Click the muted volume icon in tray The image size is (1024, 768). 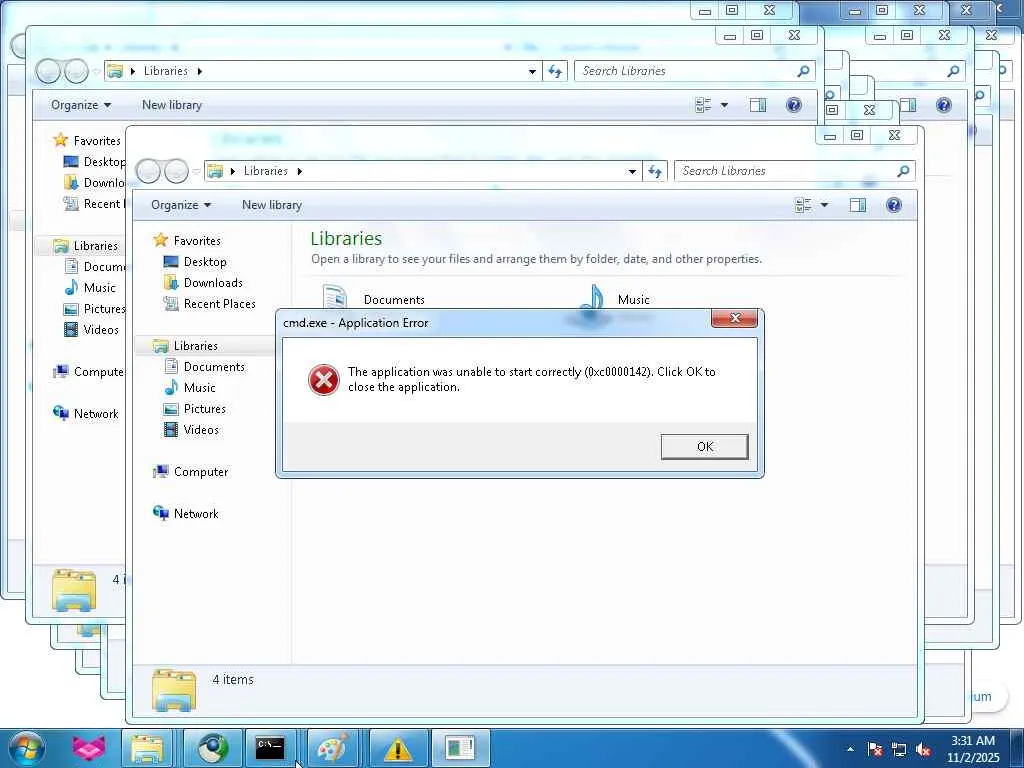point(923,749)
